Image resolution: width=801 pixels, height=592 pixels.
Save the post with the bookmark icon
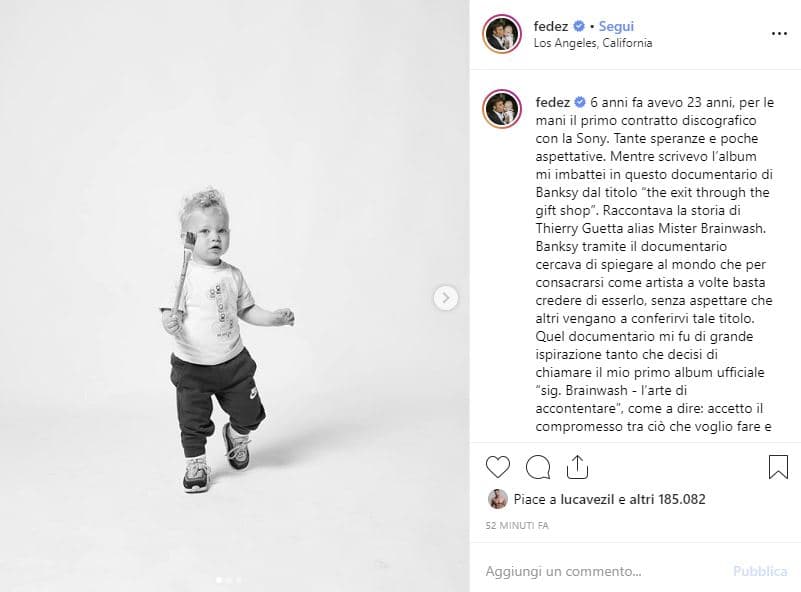778,466
